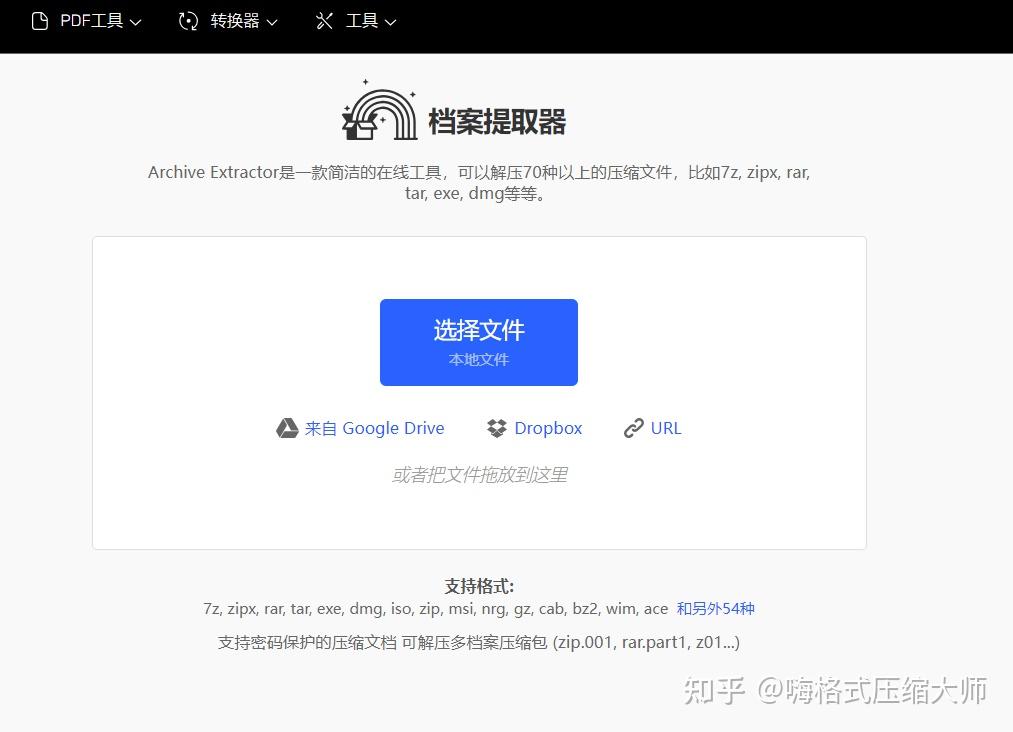The width and height of the screenshot is (1013, 732).
Task: Click the 本地文件 label inside the button
Action: (x=478, y=359)
